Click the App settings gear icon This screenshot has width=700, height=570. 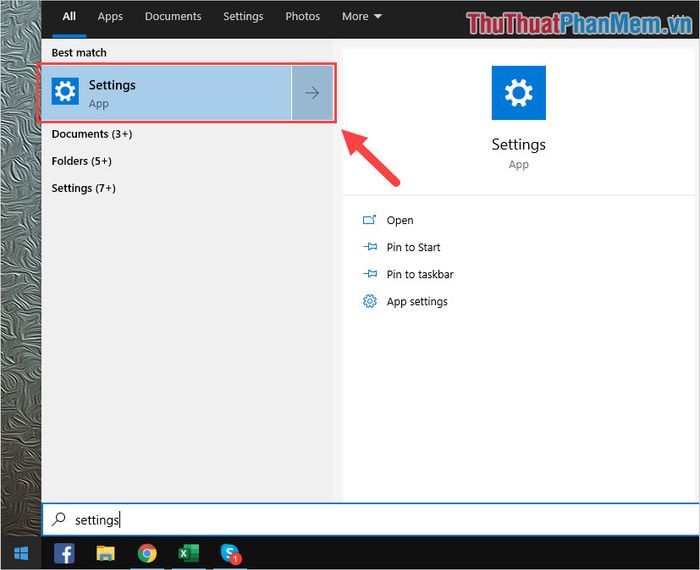point(370,301)
